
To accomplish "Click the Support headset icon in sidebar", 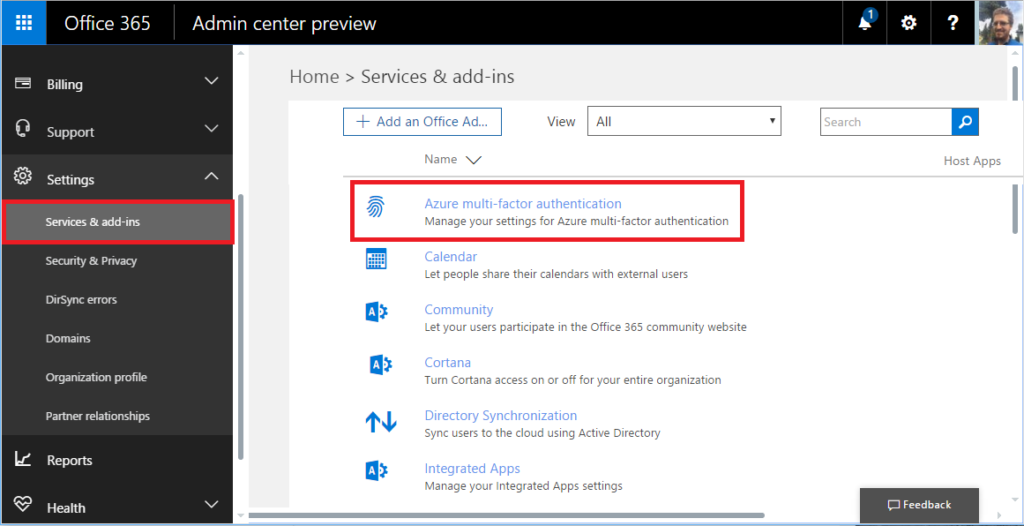I will coord(23,129).
